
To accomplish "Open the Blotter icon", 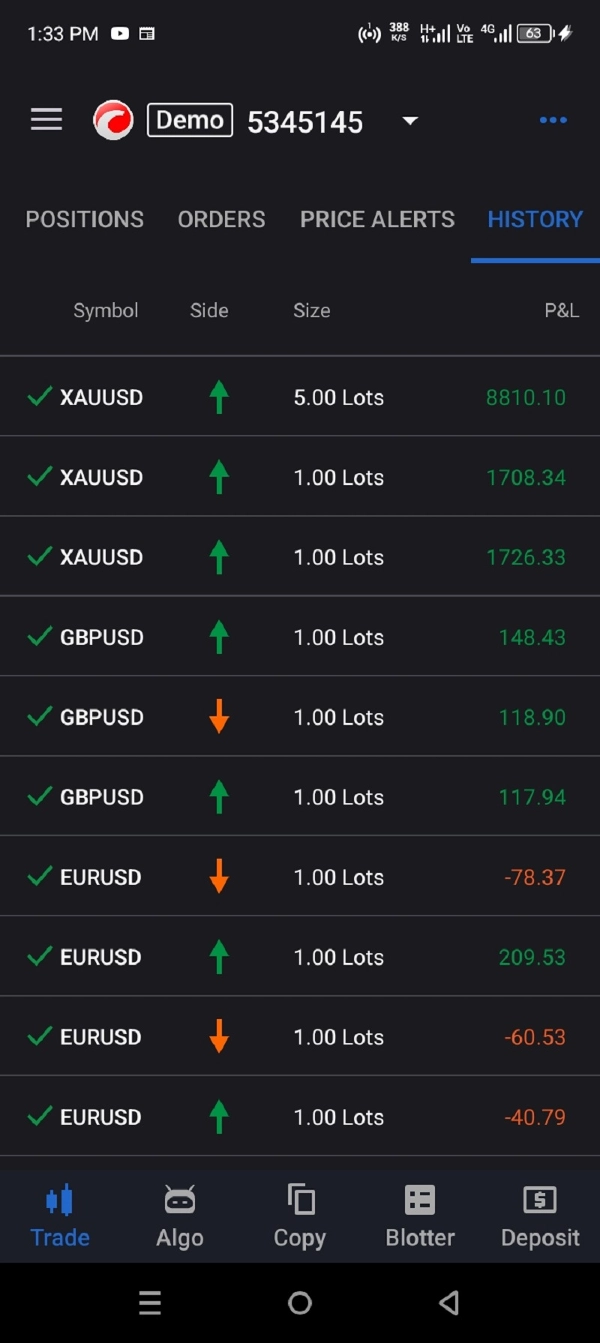I will pos(420,1199).
